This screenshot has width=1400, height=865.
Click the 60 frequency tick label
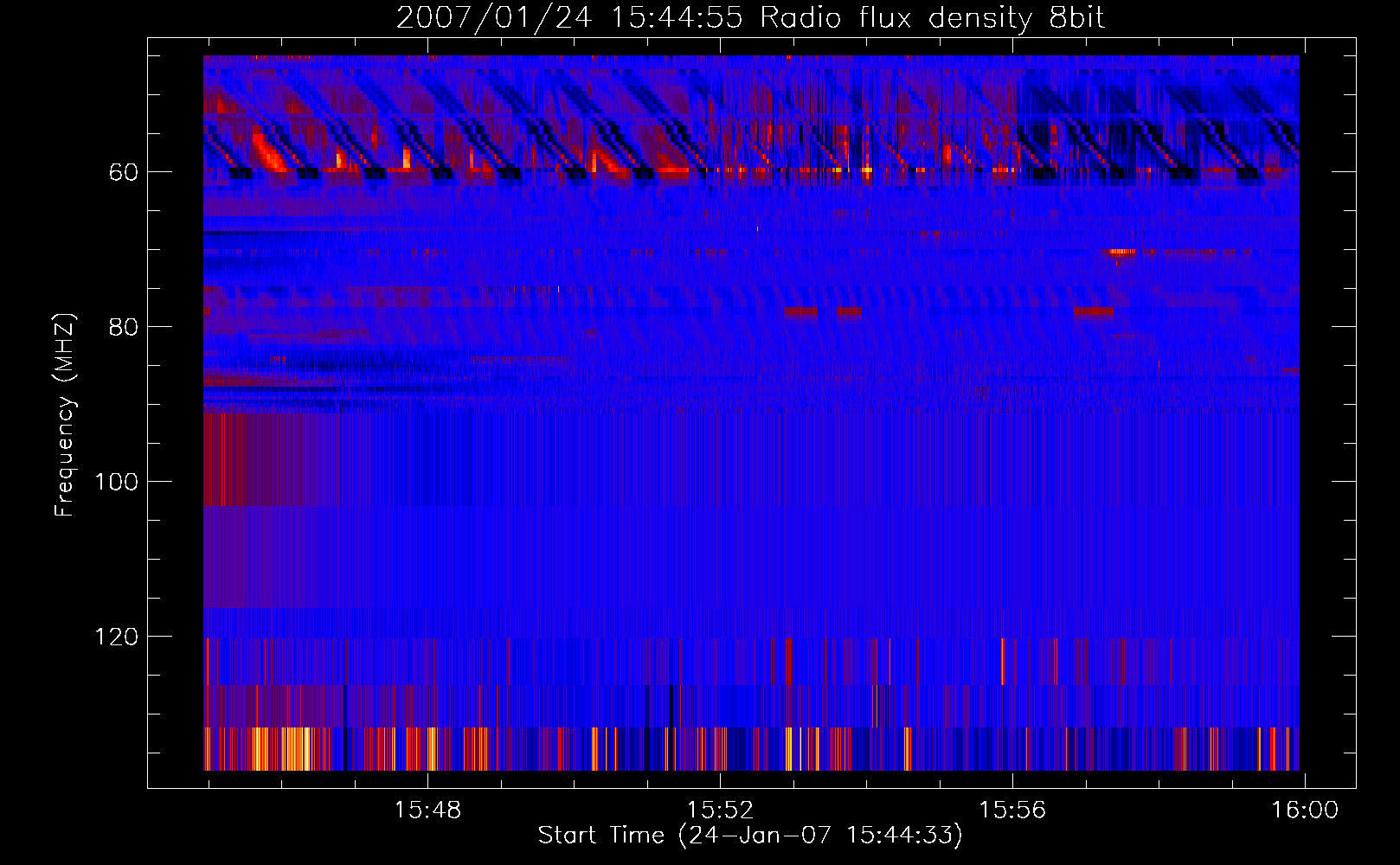[x=124, y=172]
